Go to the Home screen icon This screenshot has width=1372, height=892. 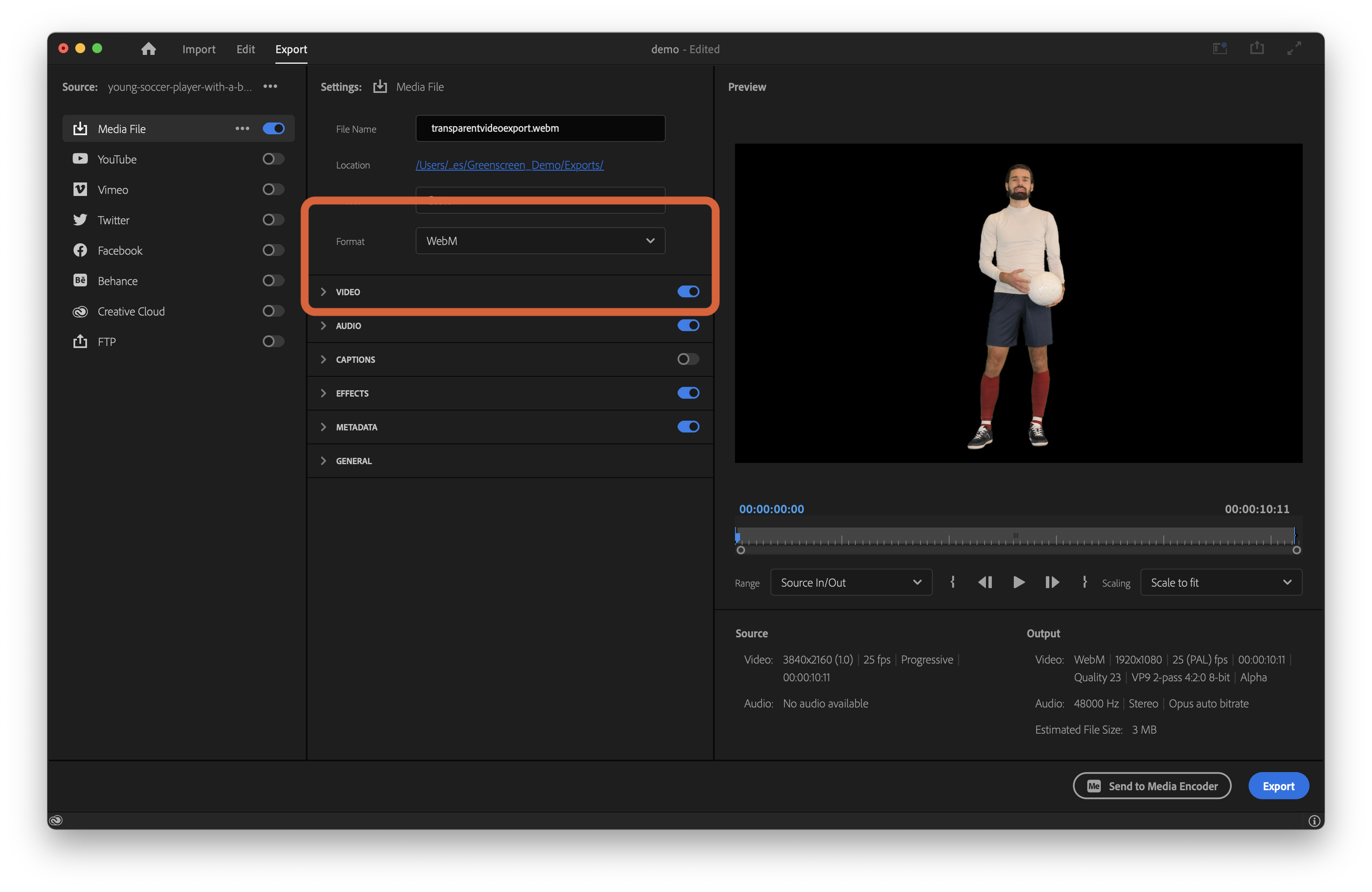pyautogui.click(x=148, y=49)
